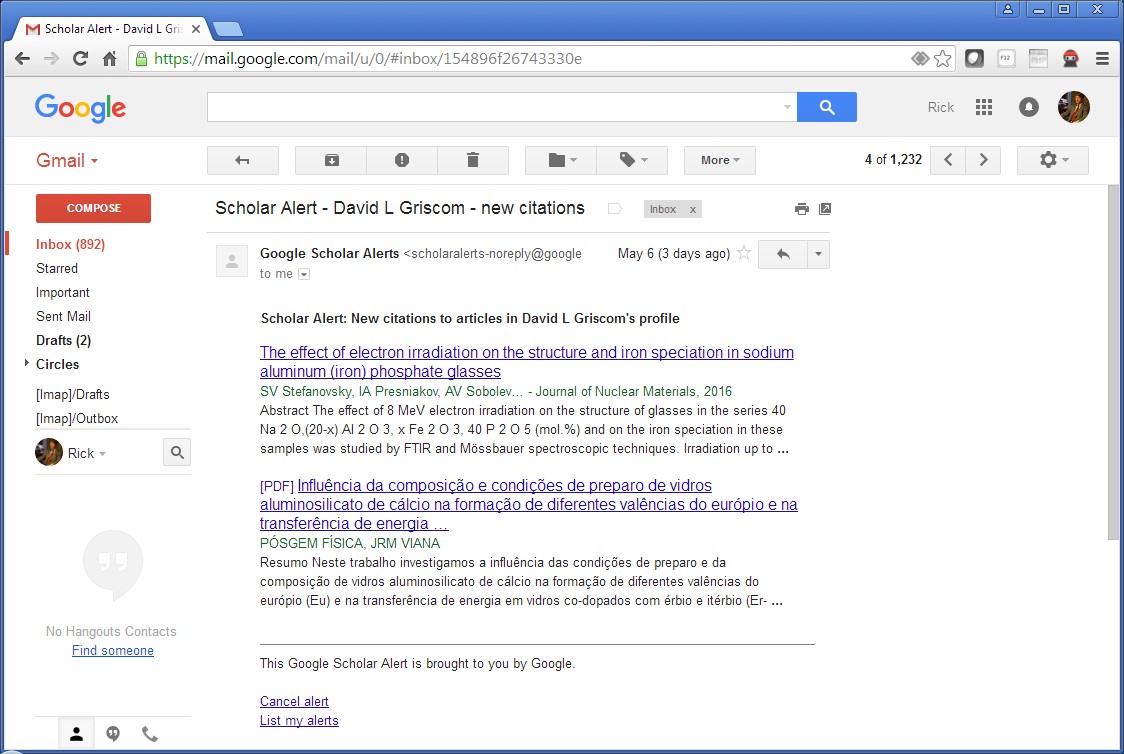Open the electron irradiation article link

click(527, 362)
